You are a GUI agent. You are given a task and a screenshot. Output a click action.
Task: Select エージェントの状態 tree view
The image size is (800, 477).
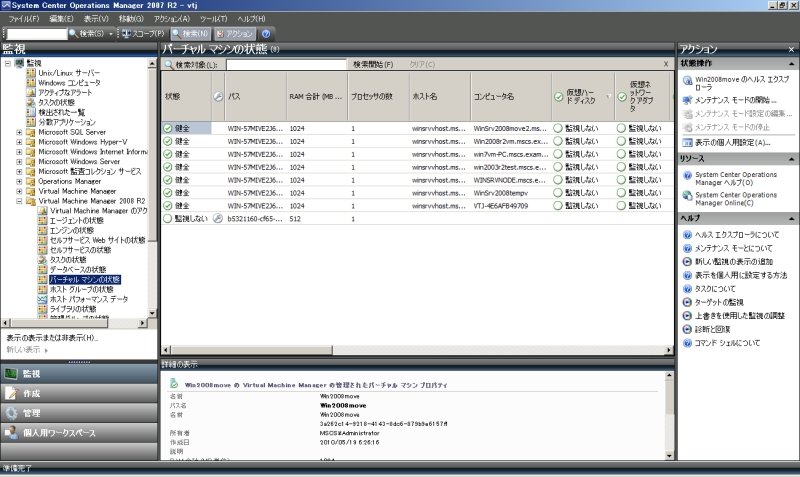click(x=77, y=220)
